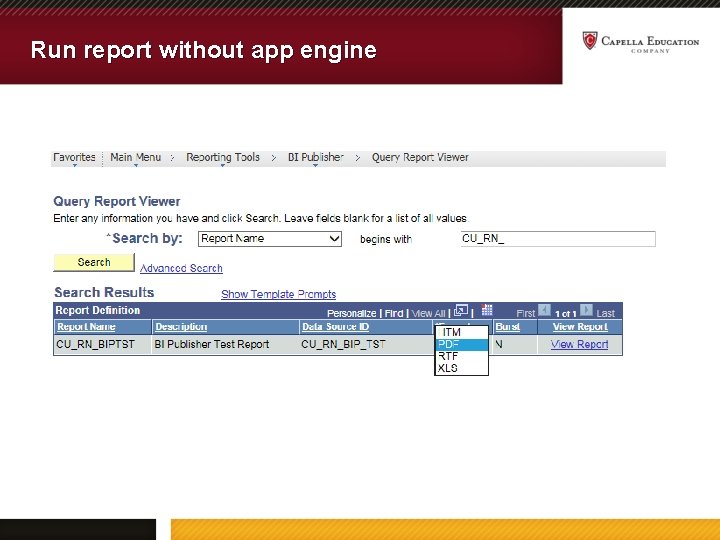Open the Favorites menu
The height and width of the screenshot is (540, 720).
pyautogui.click(x=74, y=158)
